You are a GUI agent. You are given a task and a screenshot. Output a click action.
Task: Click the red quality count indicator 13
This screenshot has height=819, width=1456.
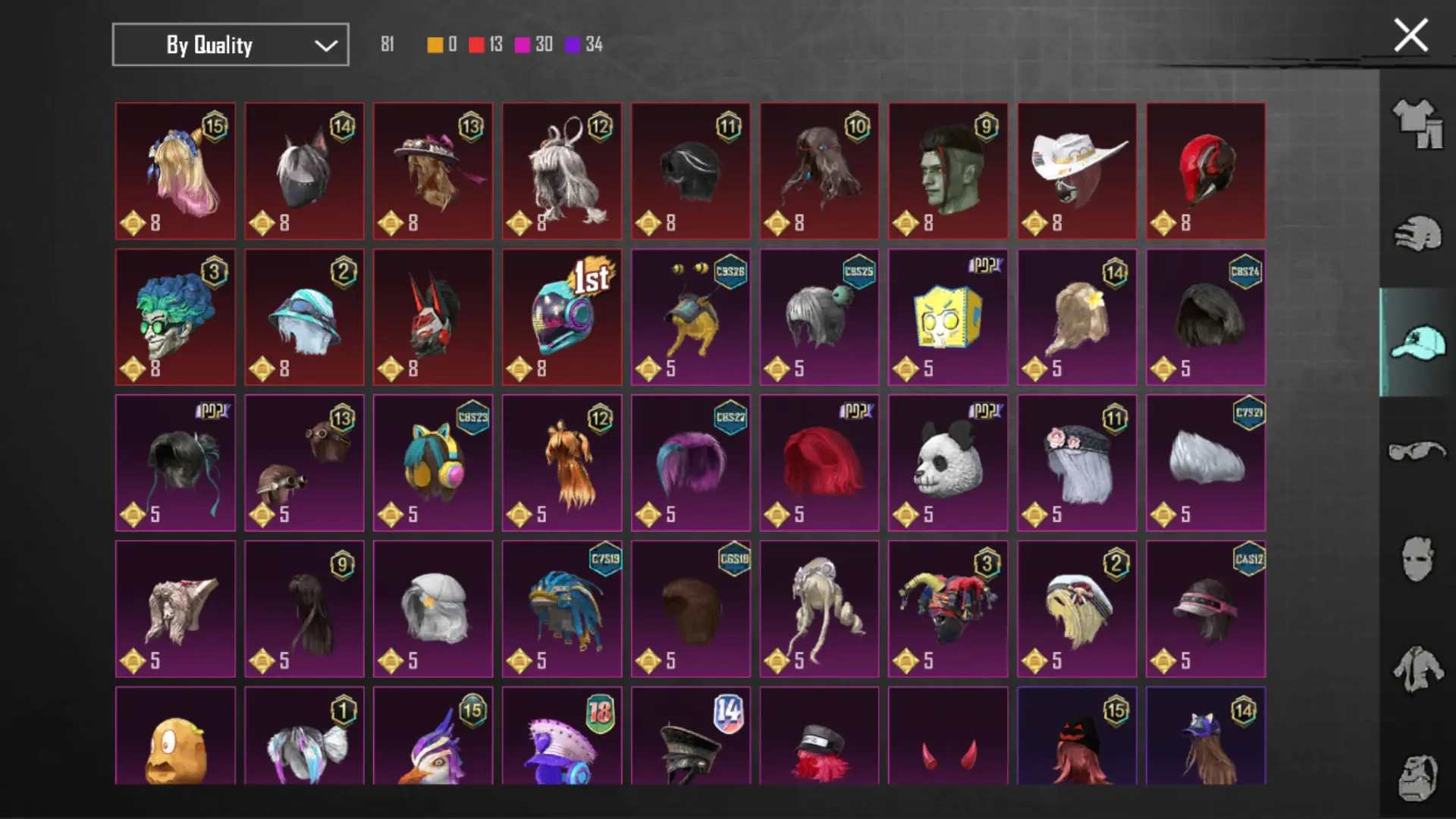486,44
